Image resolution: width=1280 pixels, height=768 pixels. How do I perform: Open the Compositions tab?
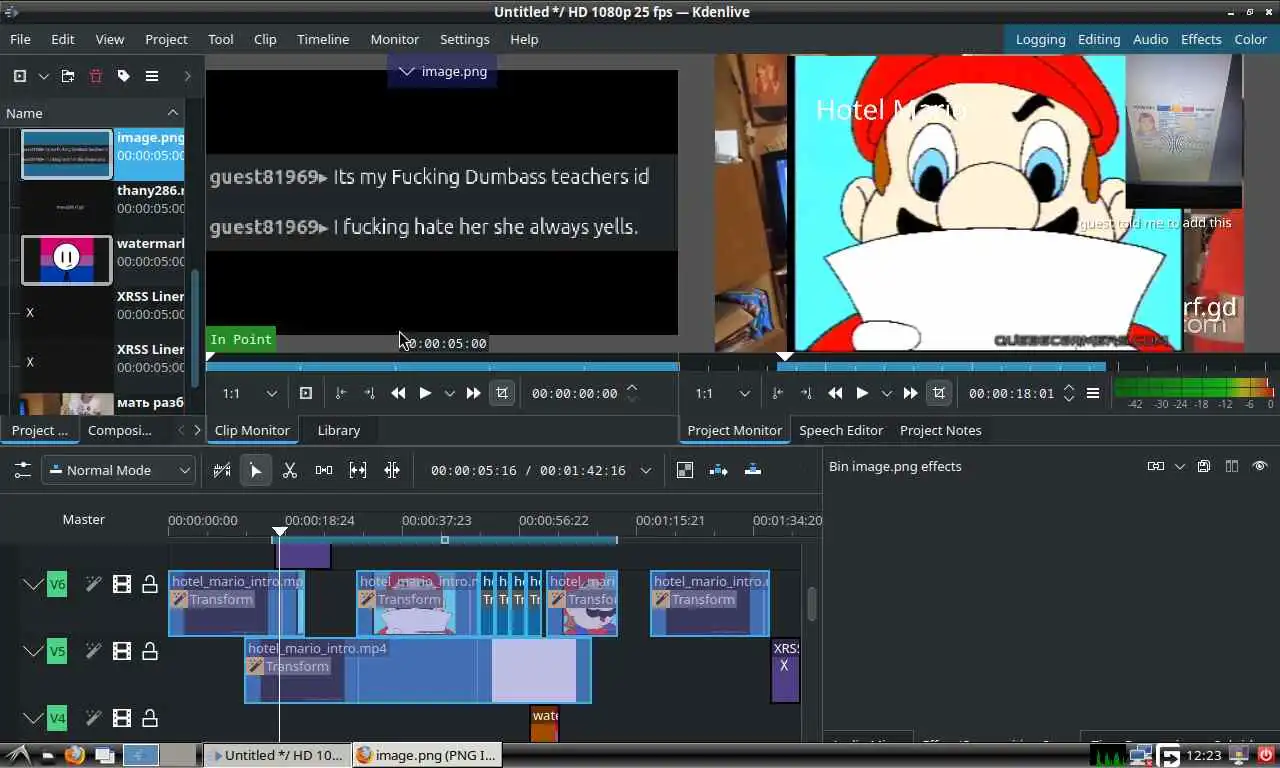click(120, 430)
